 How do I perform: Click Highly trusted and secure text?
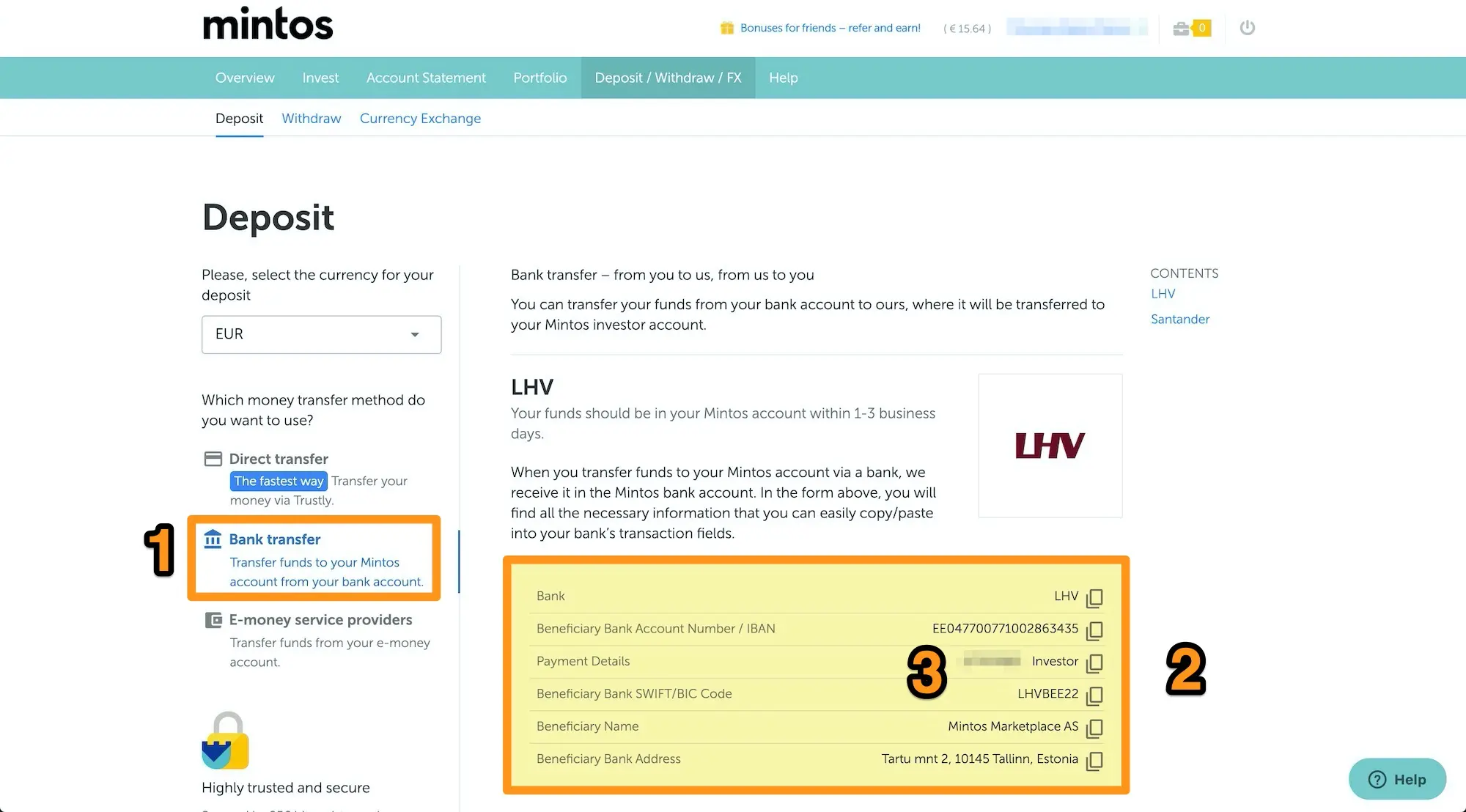click(286, 788)
